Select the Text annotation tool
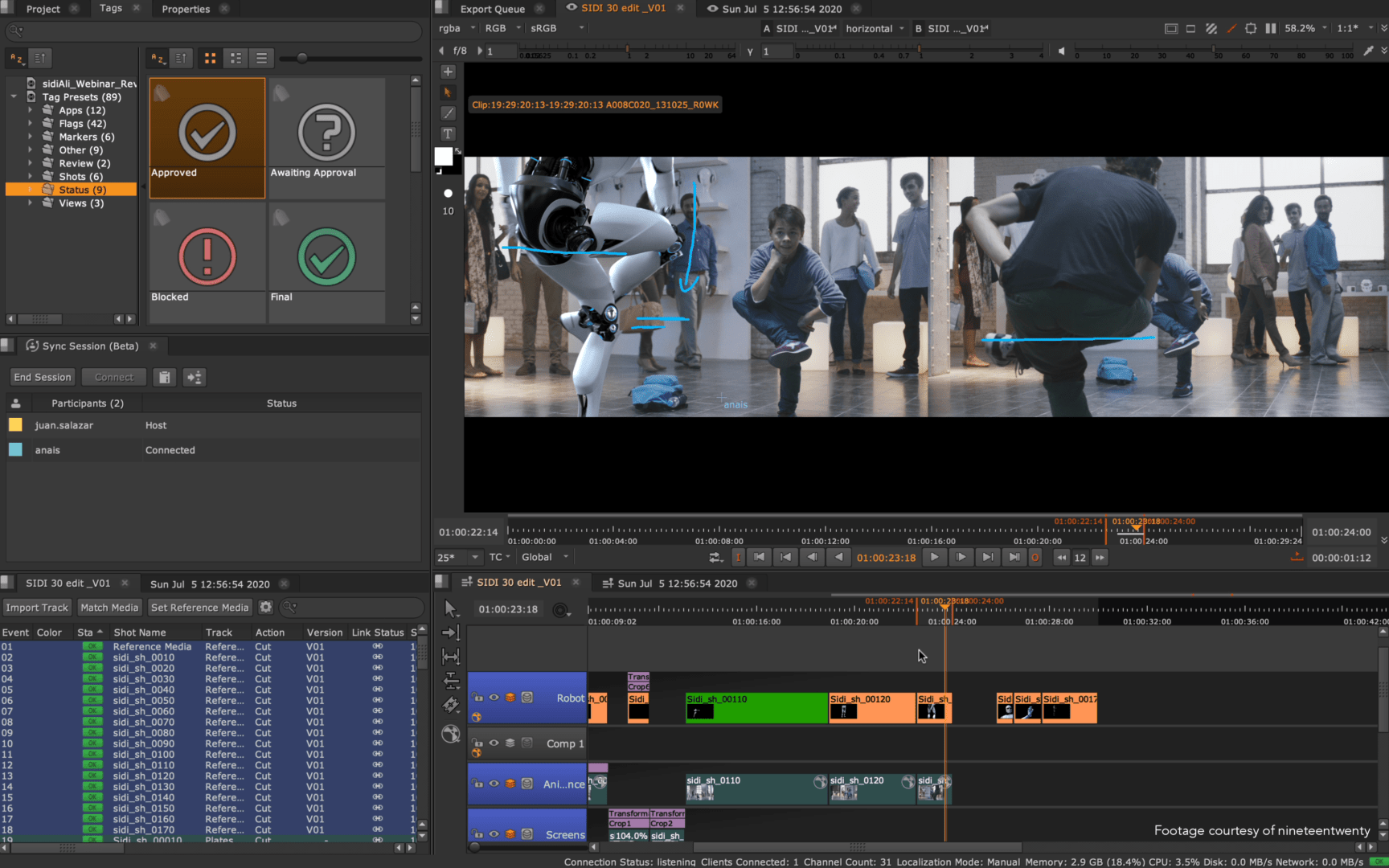This screenshot has height=868, width=1389. tap(448, 133)
